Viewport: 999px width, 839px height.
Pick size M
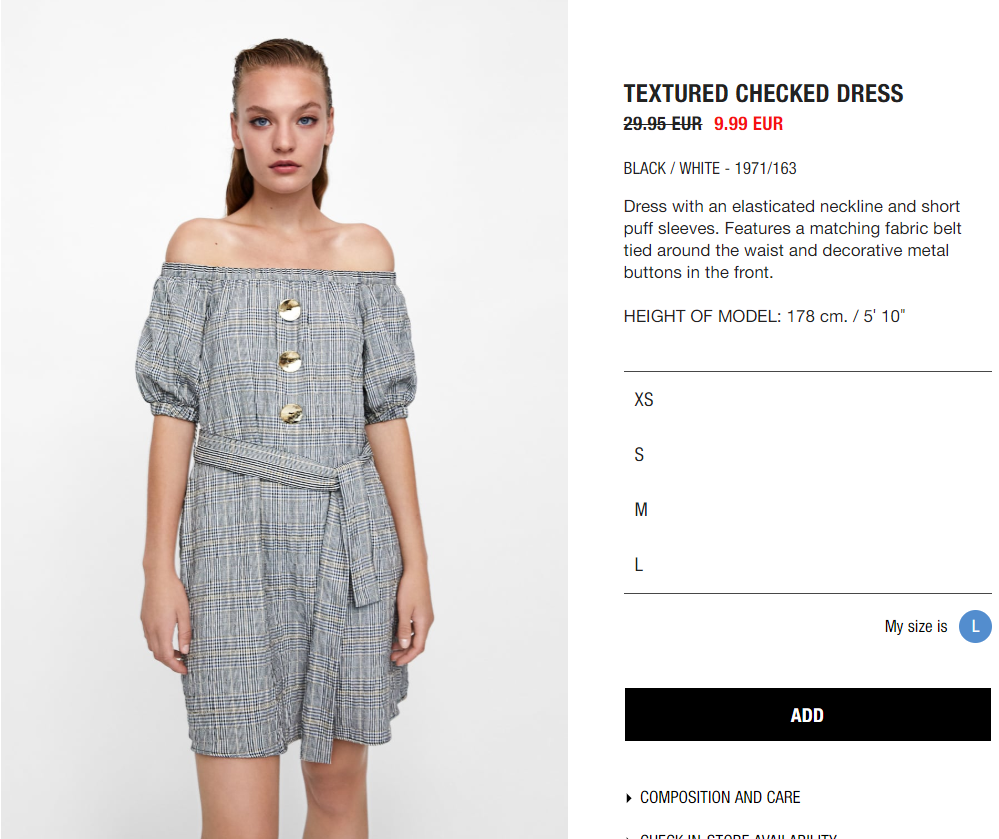[807, 510]
